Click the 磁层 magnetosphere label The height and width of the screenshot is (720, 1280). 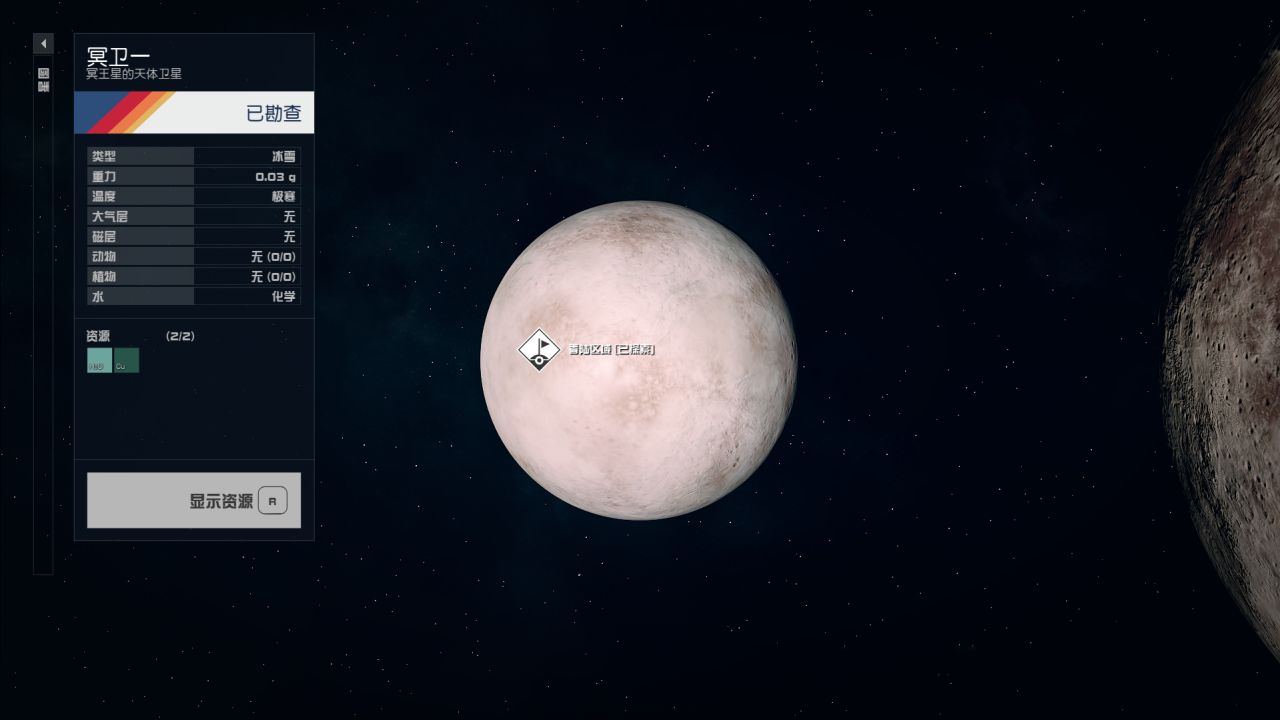point(104,236)
